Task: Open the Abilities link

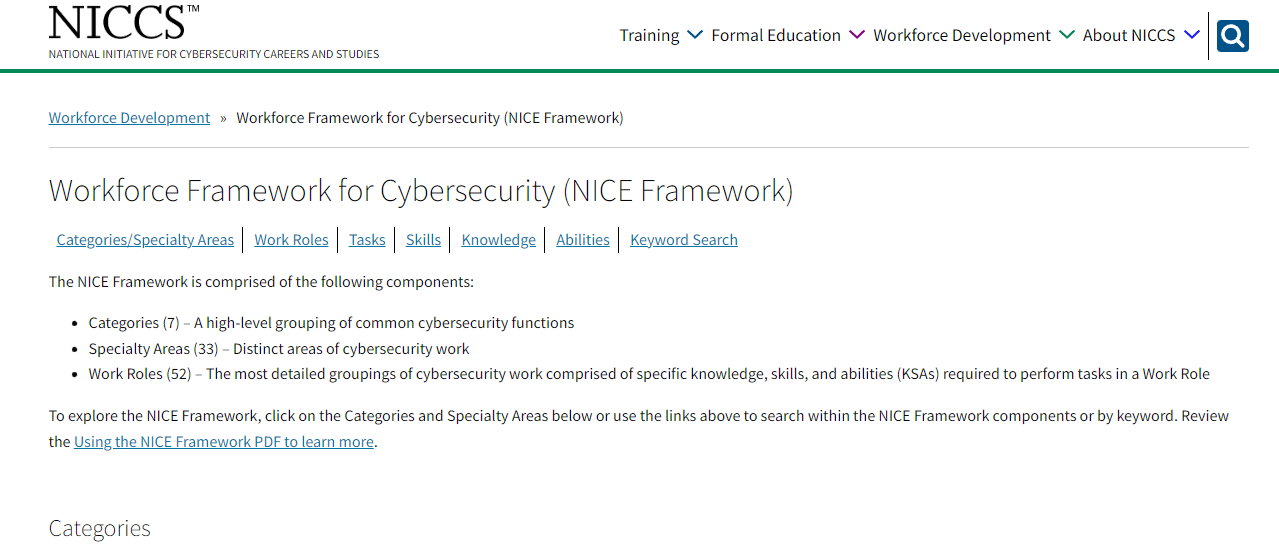Action: [x=583, y=240]
